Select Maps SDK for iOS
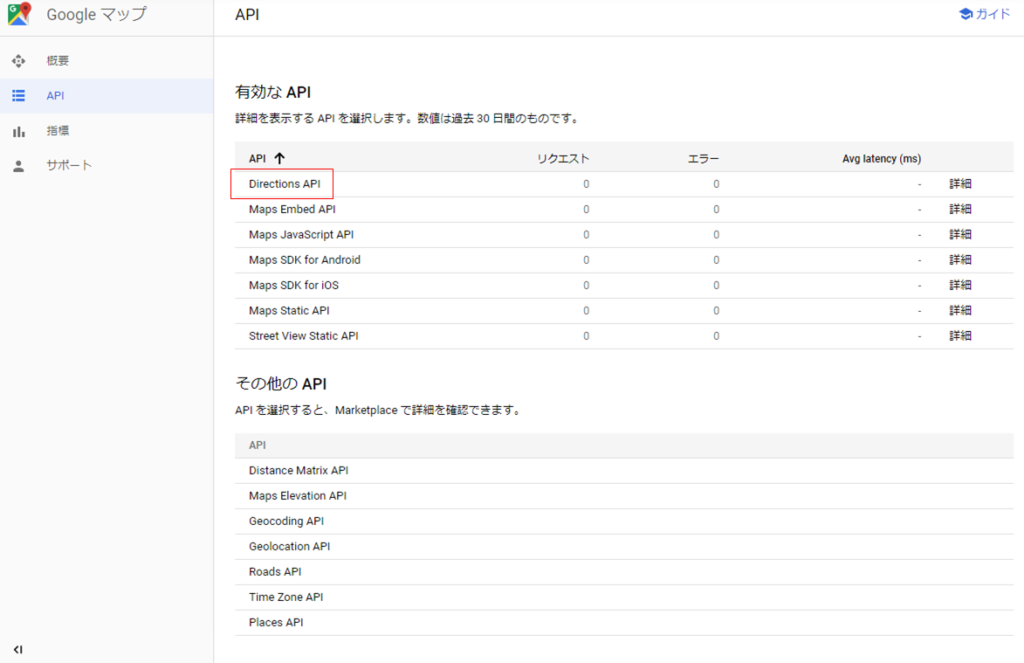The height and width of the screenshot is (663, 1024). [293, 285]
